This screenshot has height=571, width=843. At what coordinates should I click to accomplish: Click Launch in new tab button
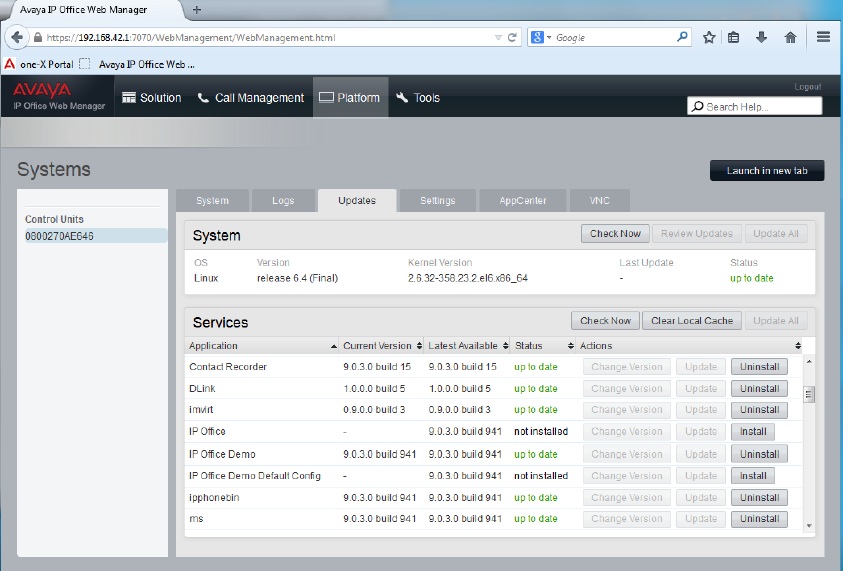pyautogui.click(x=767, y=170)
